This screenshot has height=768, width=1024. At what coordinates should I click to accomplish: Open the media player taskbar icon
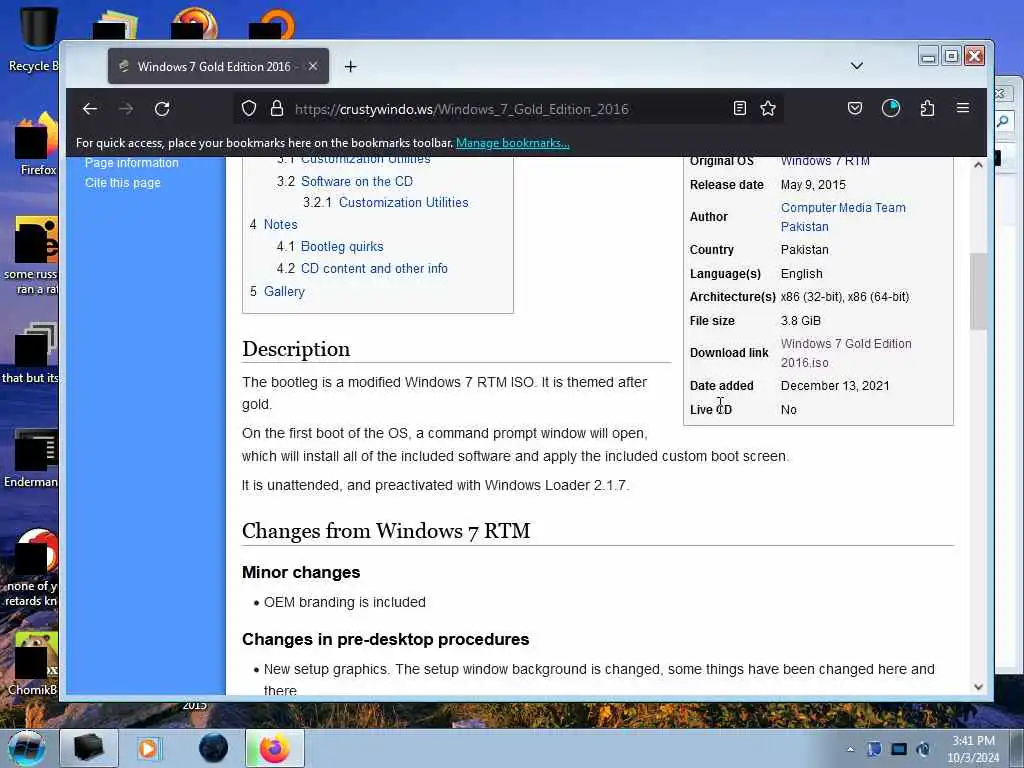tap(148, 748)
